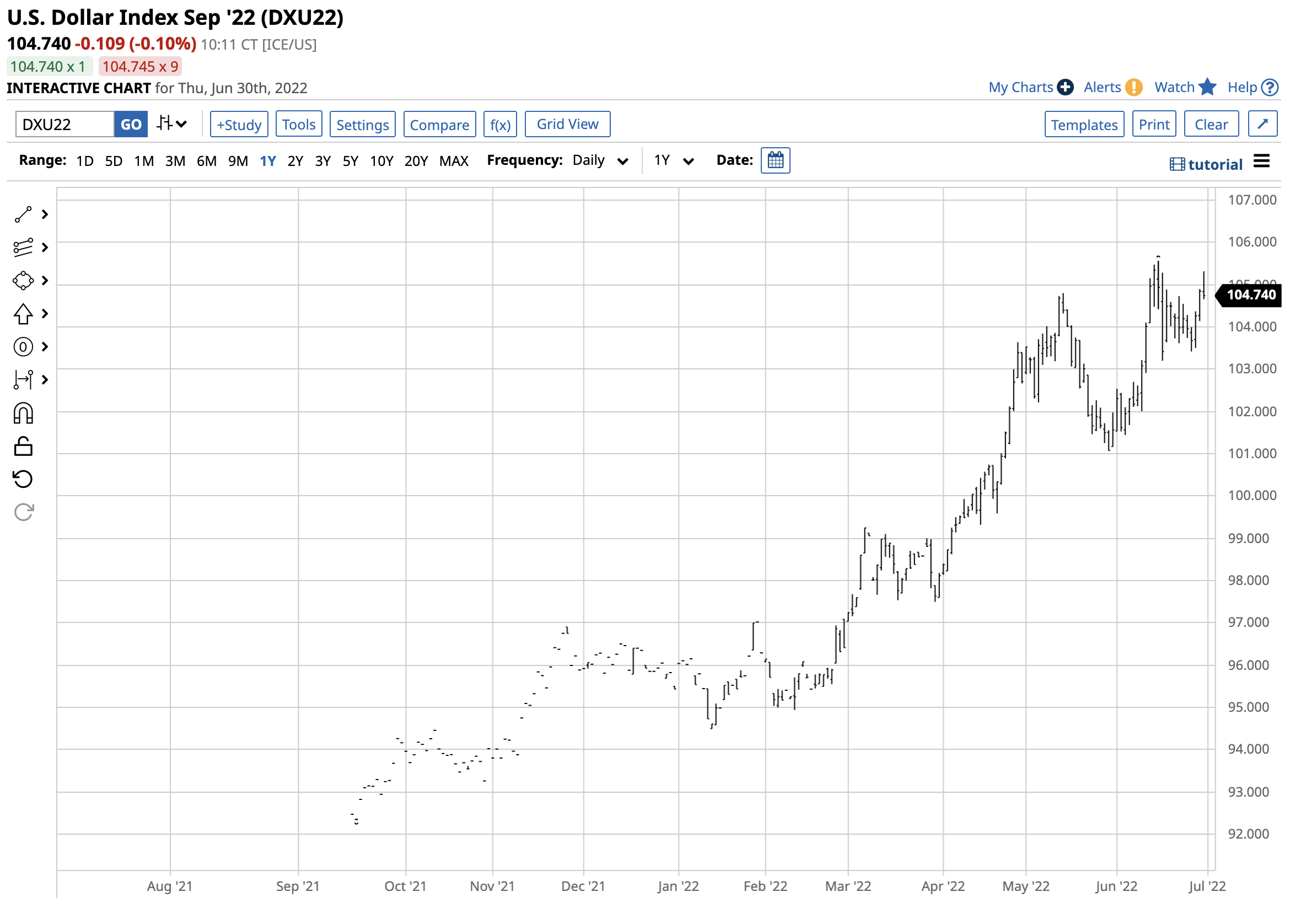Click the magnet snap mode icon
The width and height of the screenshot is (1290, 924).
tap(23, 413)
